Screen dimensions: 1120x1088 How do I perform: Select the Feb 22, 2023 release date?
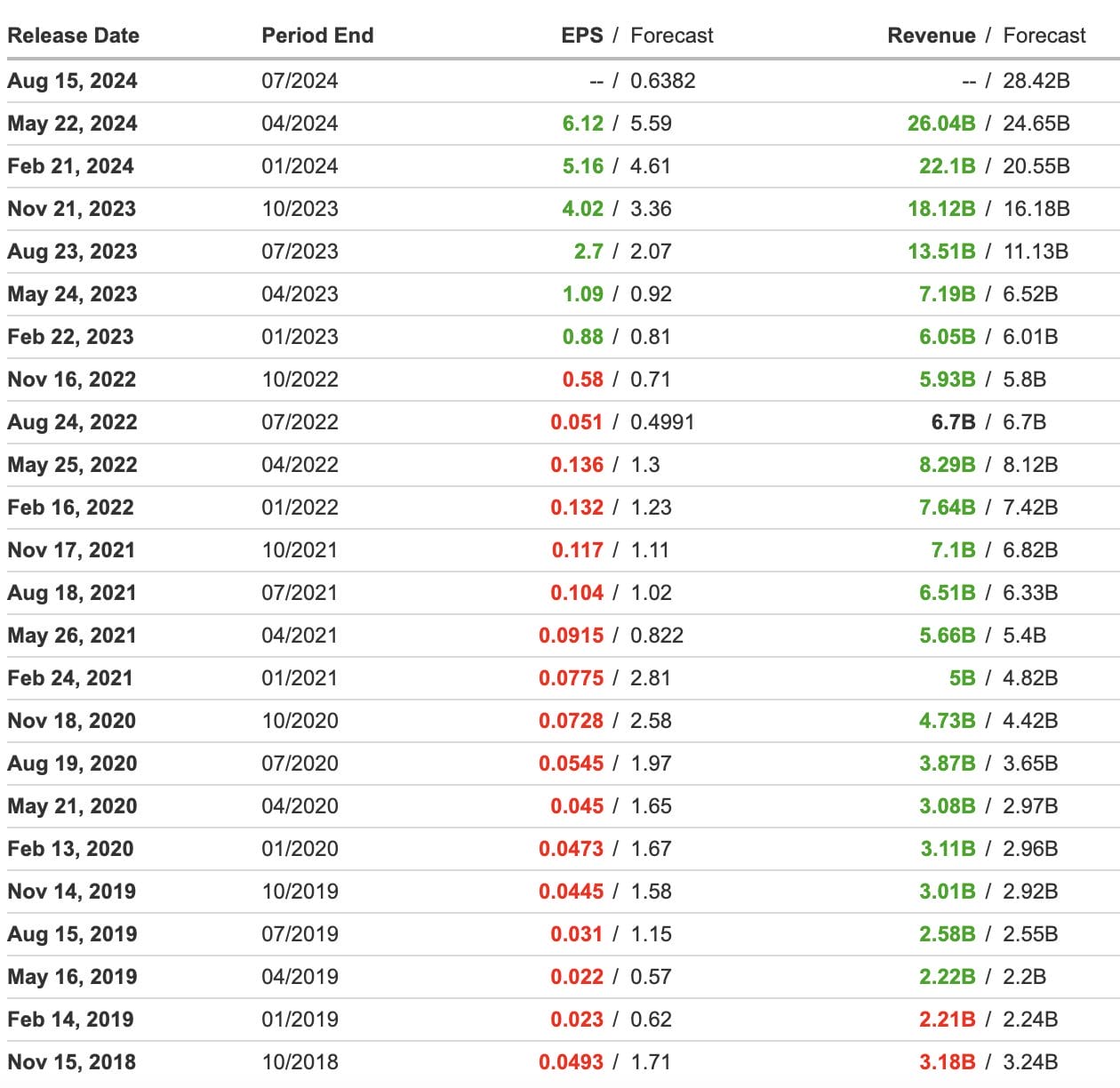pos(70,337)
